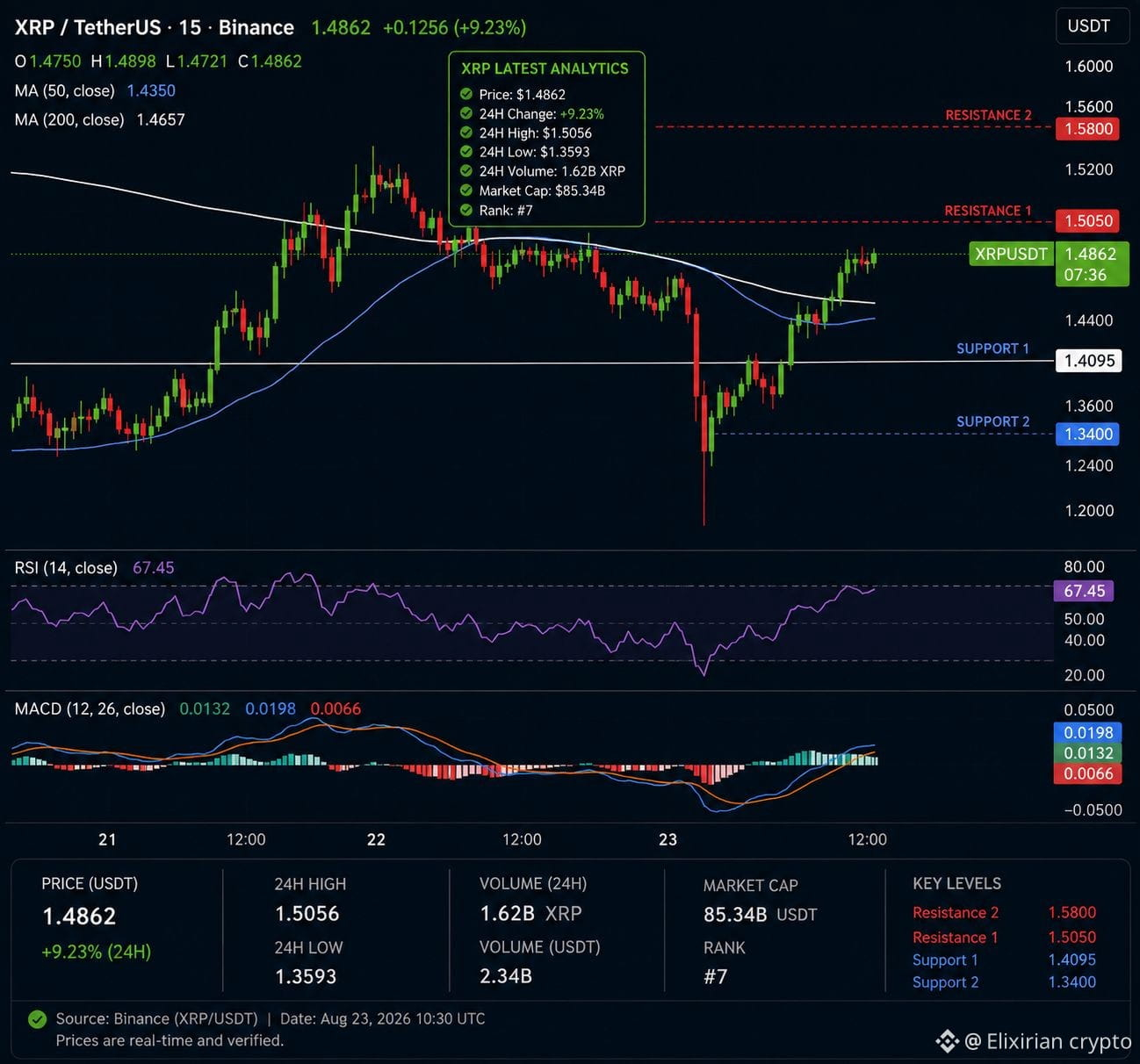1140x1064 pixels.
Task: Click the low value L1.4721
Action: pos(197,61)
